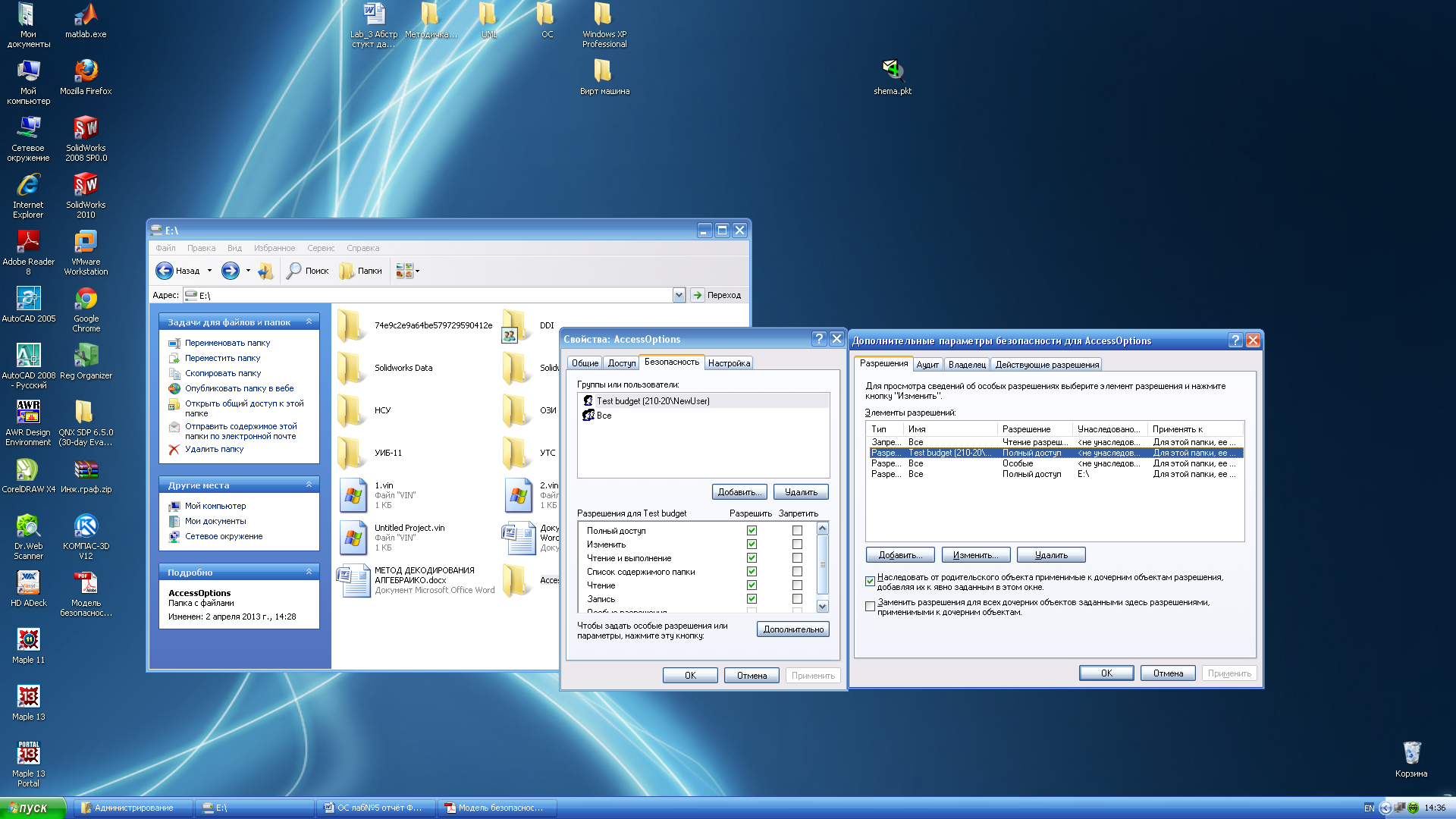1456x819 pixels.
Task: Toggle Allow checkbox for Изменить
Action: (x=752, y=544)
